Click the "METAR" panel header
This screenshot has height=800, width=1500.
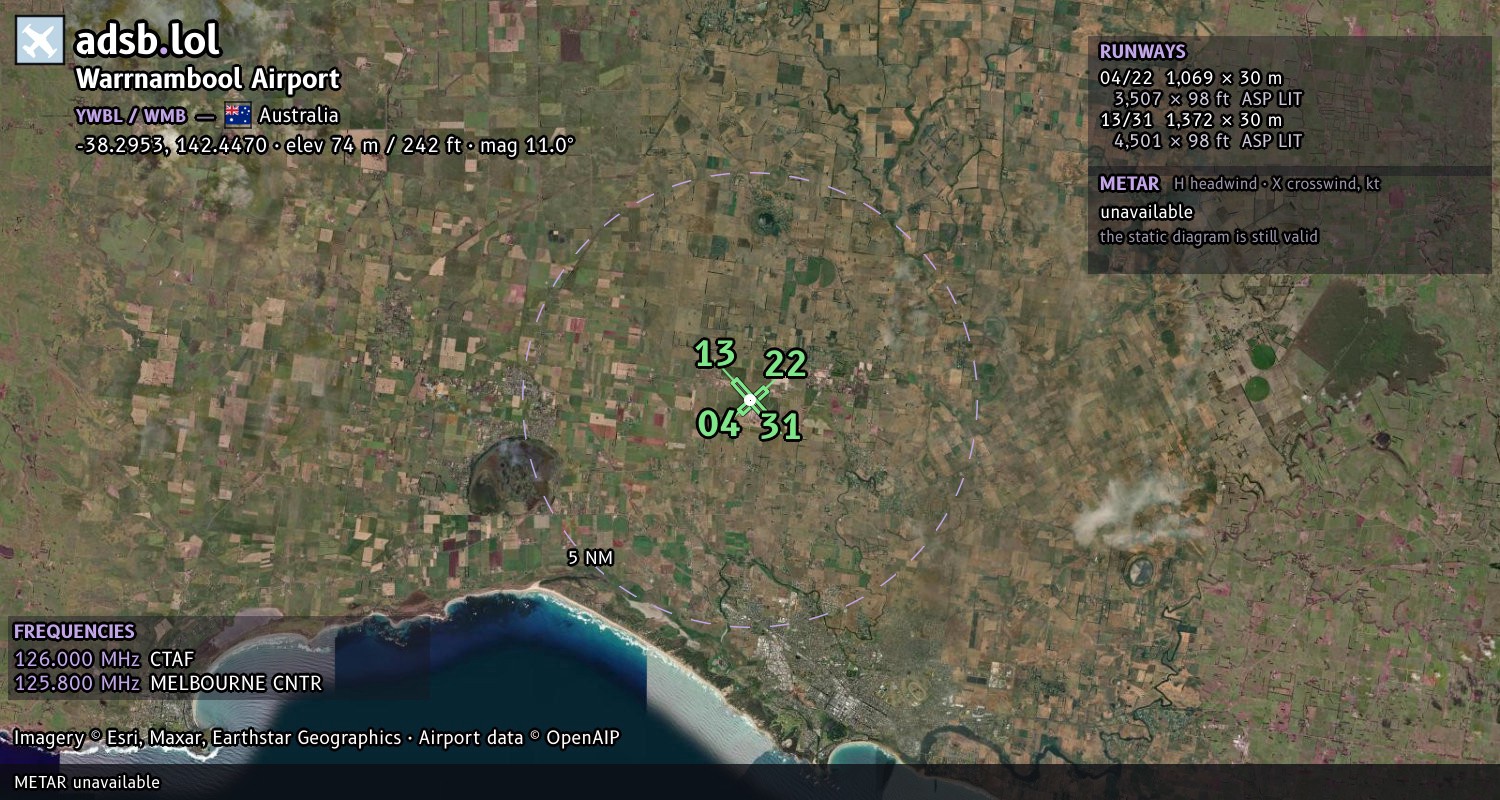(1129, 183)
